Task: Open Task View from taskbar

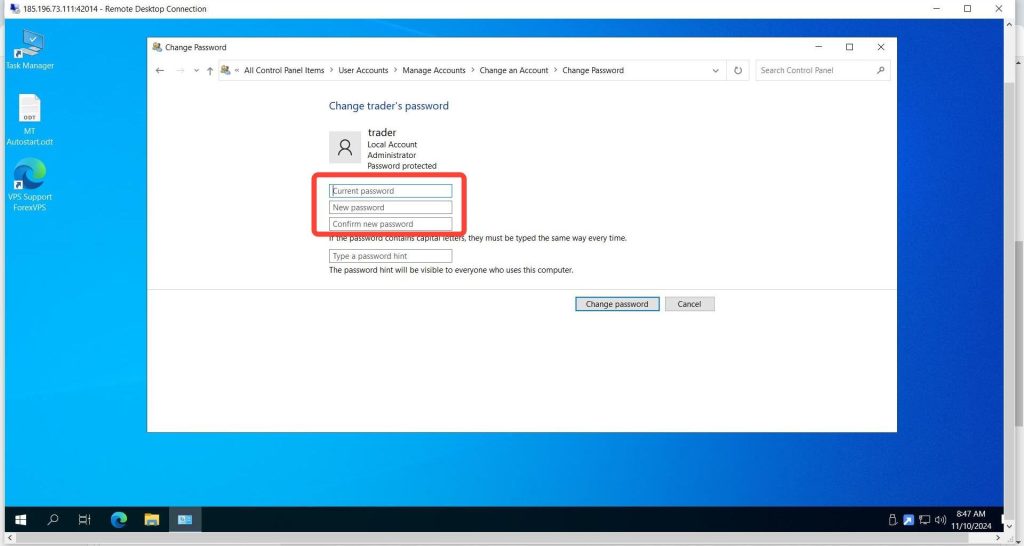Action: click(x=84, y=520)
